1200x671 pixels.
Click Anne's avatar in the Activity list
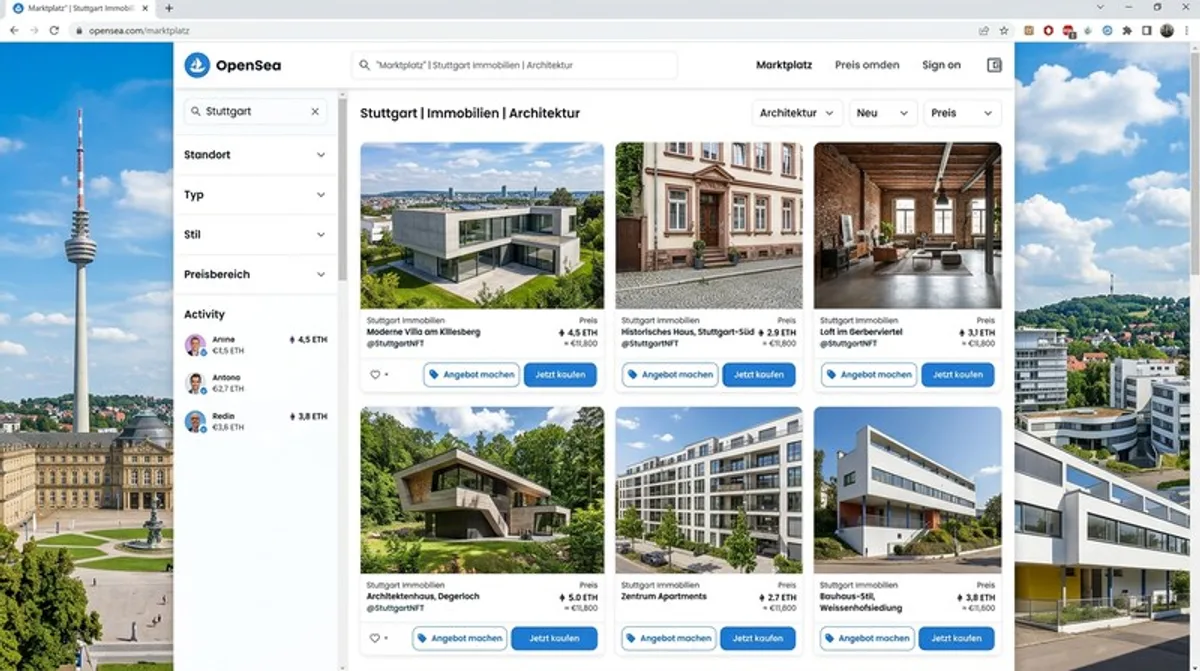point(195,345)
